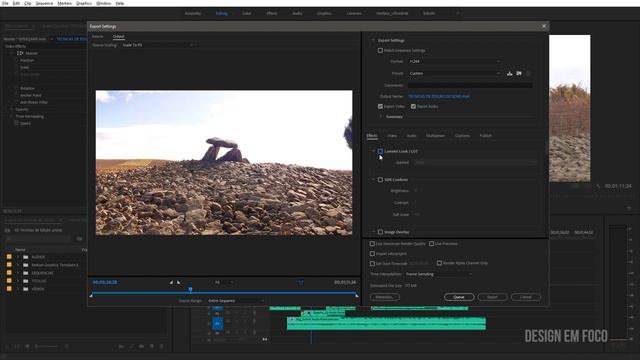Image resolution: width=640 pixels, height=360 pixels.
Task: Click the export preview video frame
Action: tap(224, 162)
